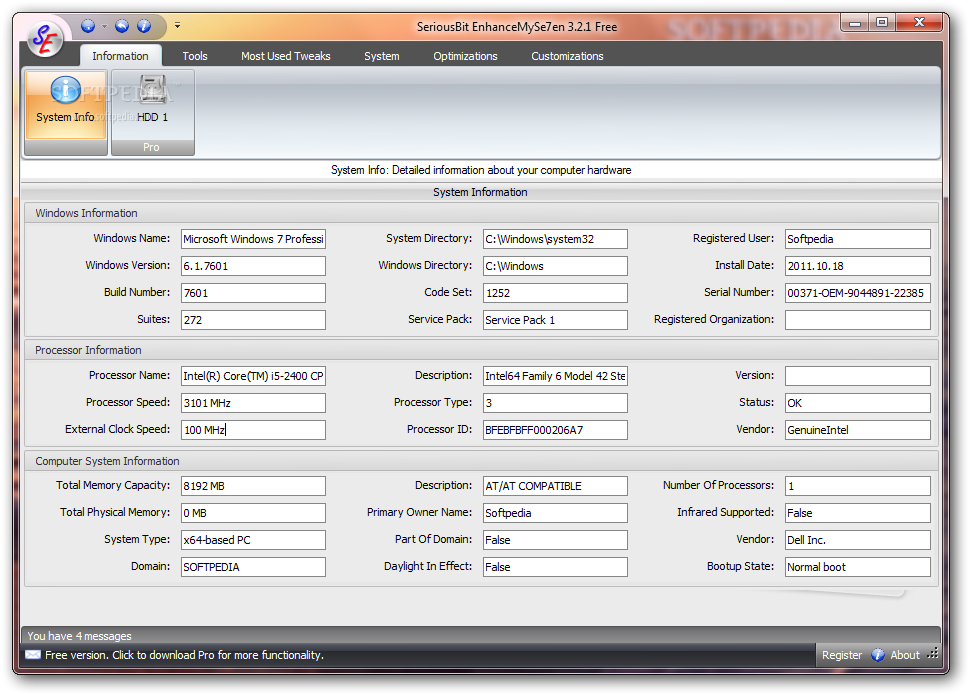Go to the Customizations tab
Image resolution: width=970 pixels, height=695 pixels.
click(x=567, y=56)
